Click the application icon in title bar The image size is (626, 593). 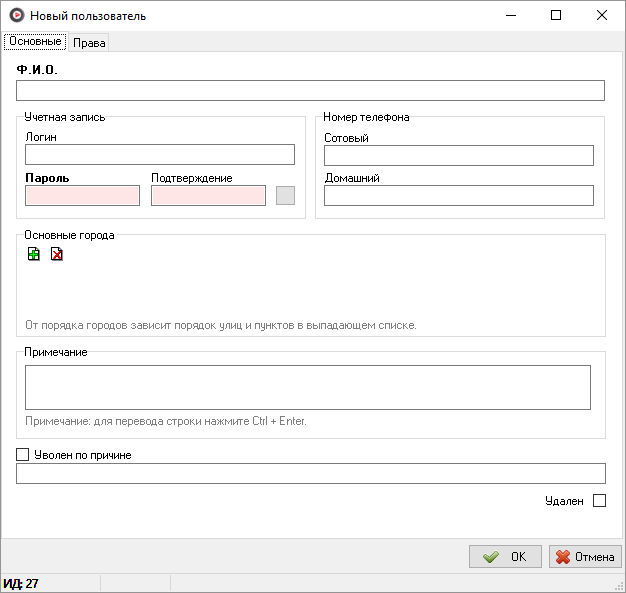tap(16, 16)
